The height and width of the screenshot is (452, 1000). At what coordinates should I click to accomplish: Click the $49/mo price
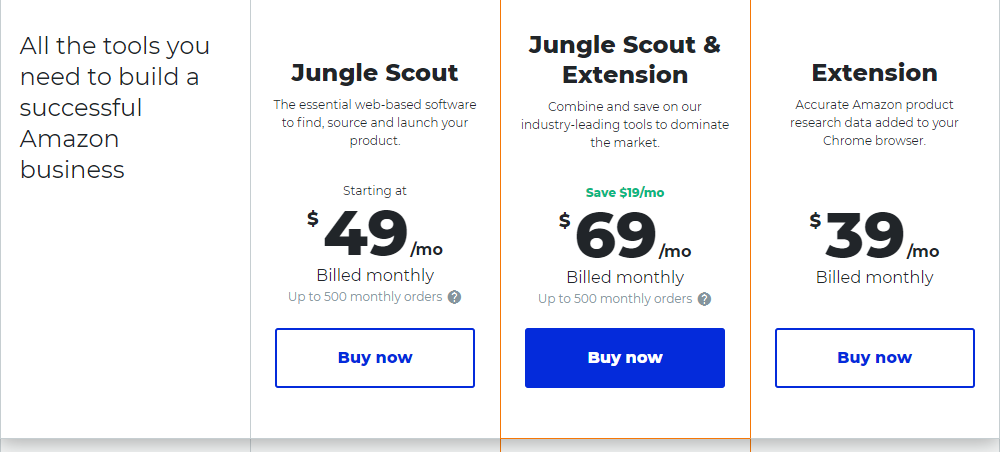(x=375, y=234)
